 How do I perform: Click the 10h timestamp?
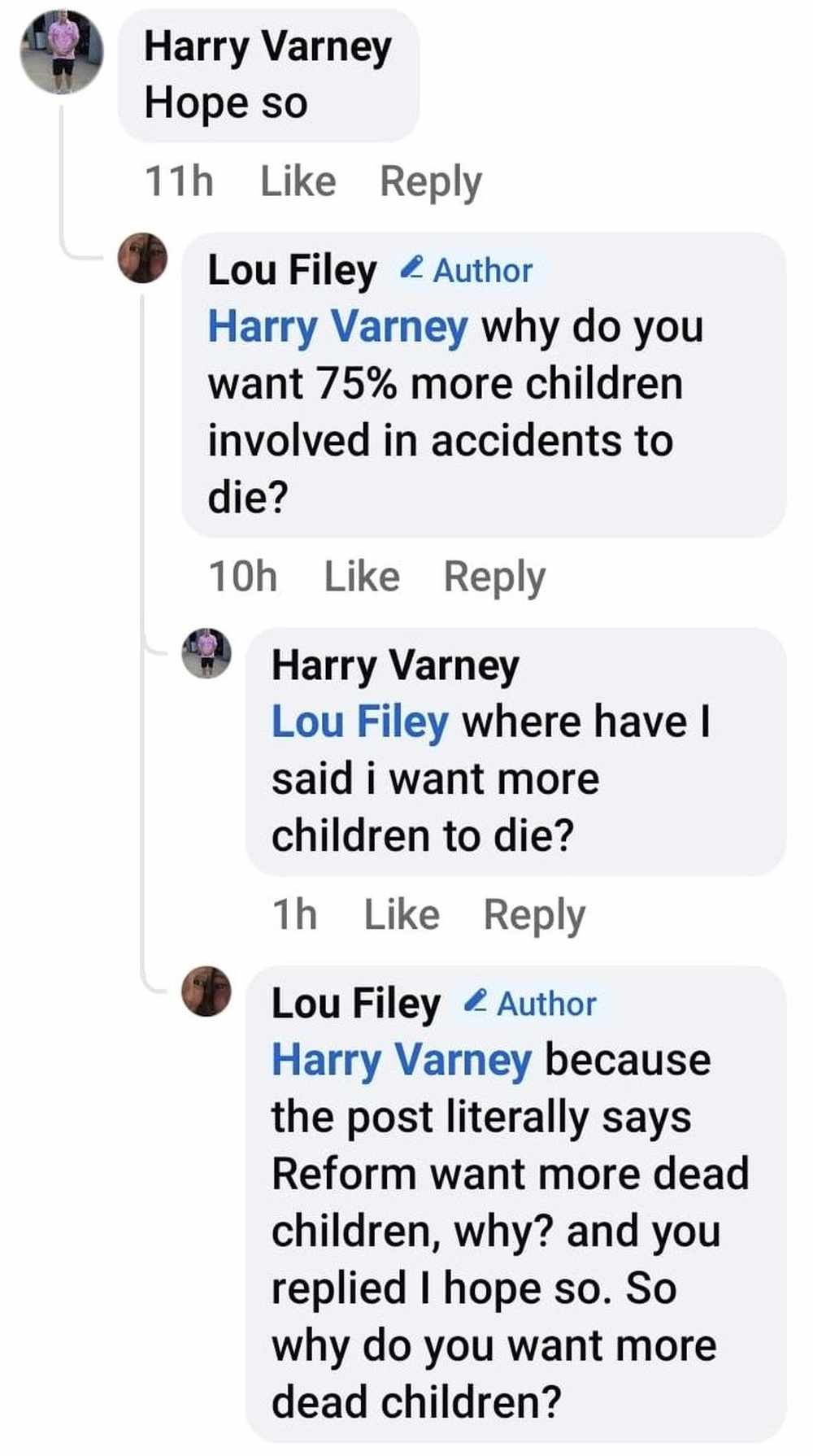point(242,577)
